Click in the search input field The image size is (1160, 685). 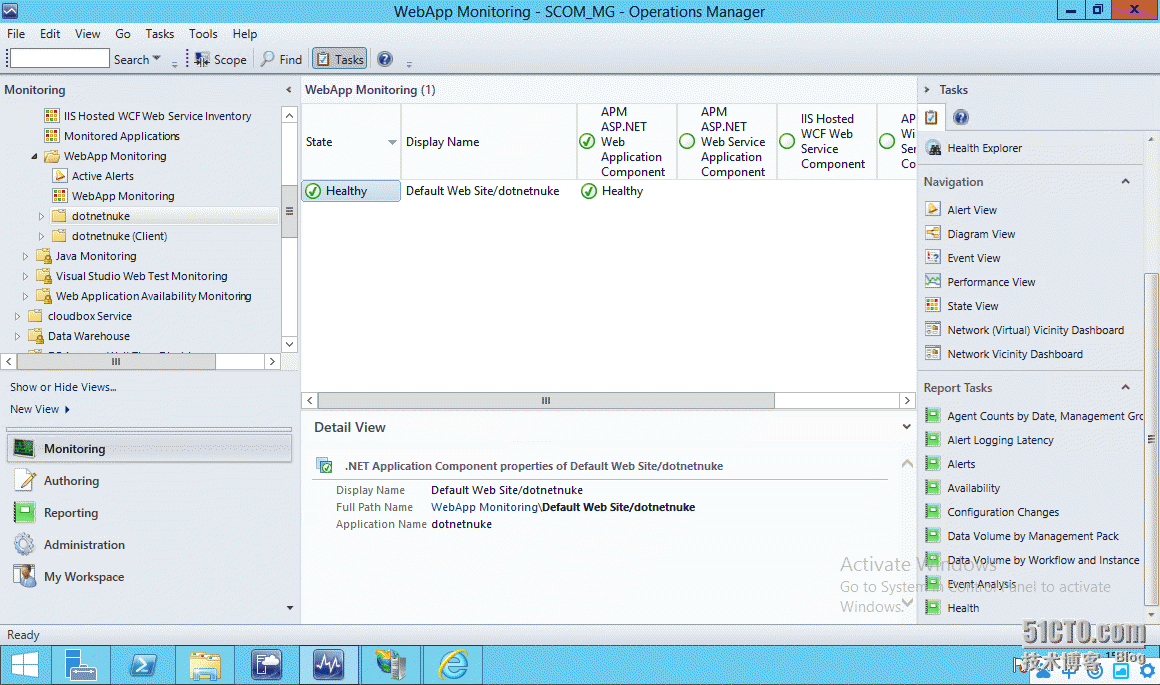pos(60,58)
